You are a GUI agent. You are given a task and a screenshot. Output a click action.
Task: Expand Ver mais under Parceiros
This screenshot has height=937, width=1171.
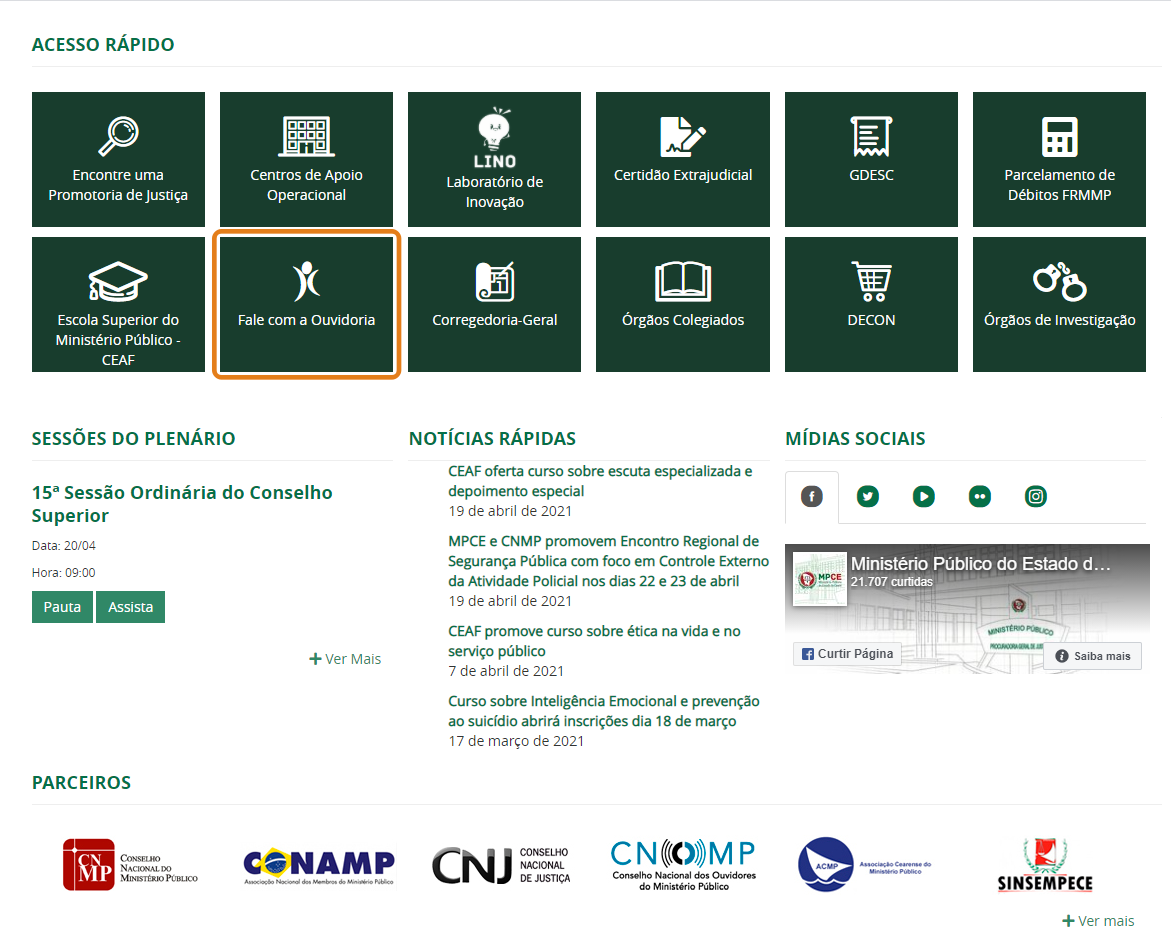(x=1098, y=921)
